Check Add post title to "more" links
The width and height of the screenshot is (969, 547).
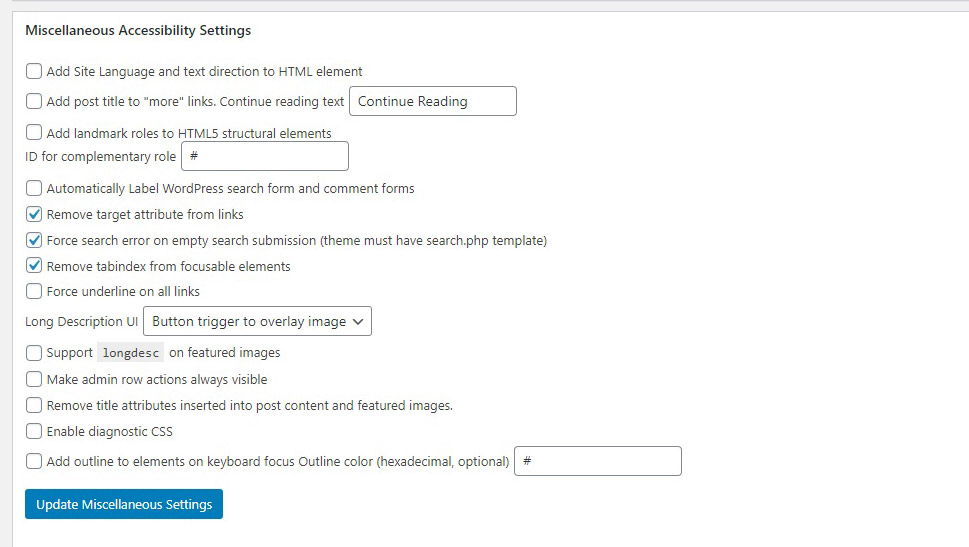pyautogui.click(x=34, y=101)
